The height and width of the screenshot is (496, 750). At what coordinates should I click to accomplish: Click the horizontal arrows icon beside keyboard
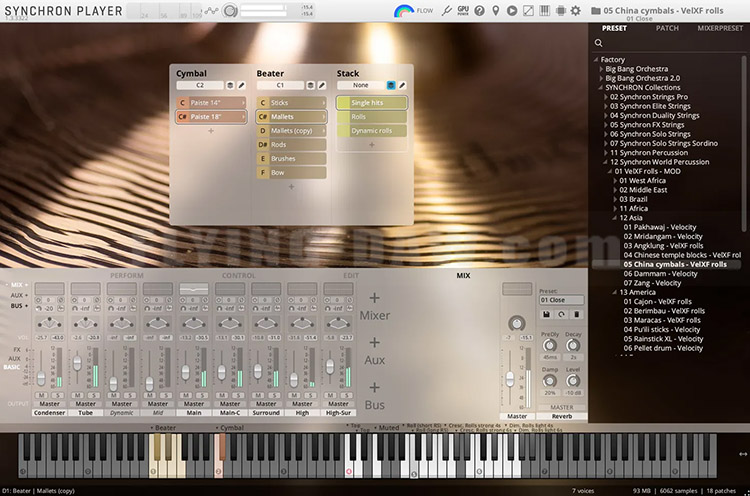[742, 454]
